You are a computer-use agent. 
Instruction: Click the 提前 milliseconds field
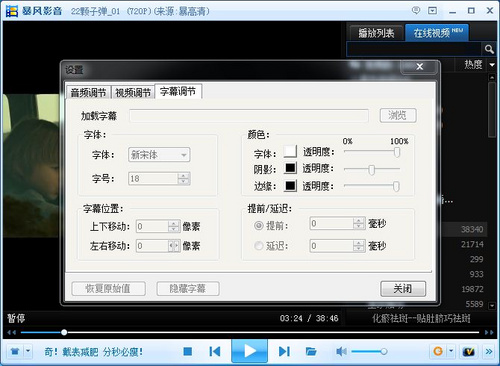click(331, 223)
